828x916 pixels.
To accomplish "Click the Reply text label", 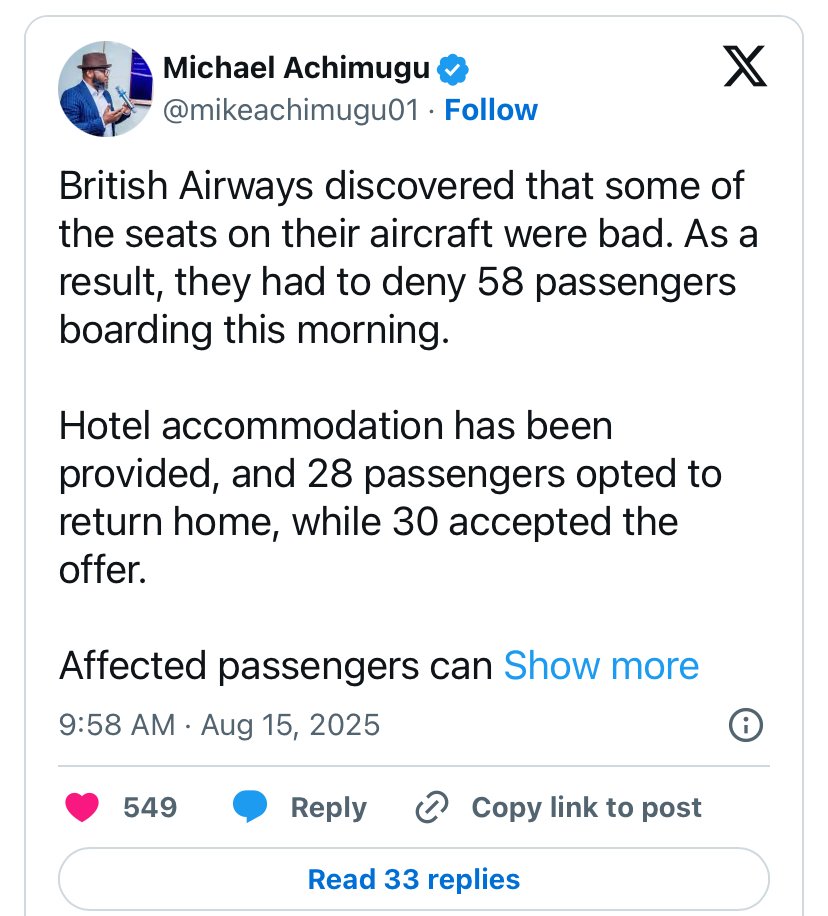I will point(328,808).
